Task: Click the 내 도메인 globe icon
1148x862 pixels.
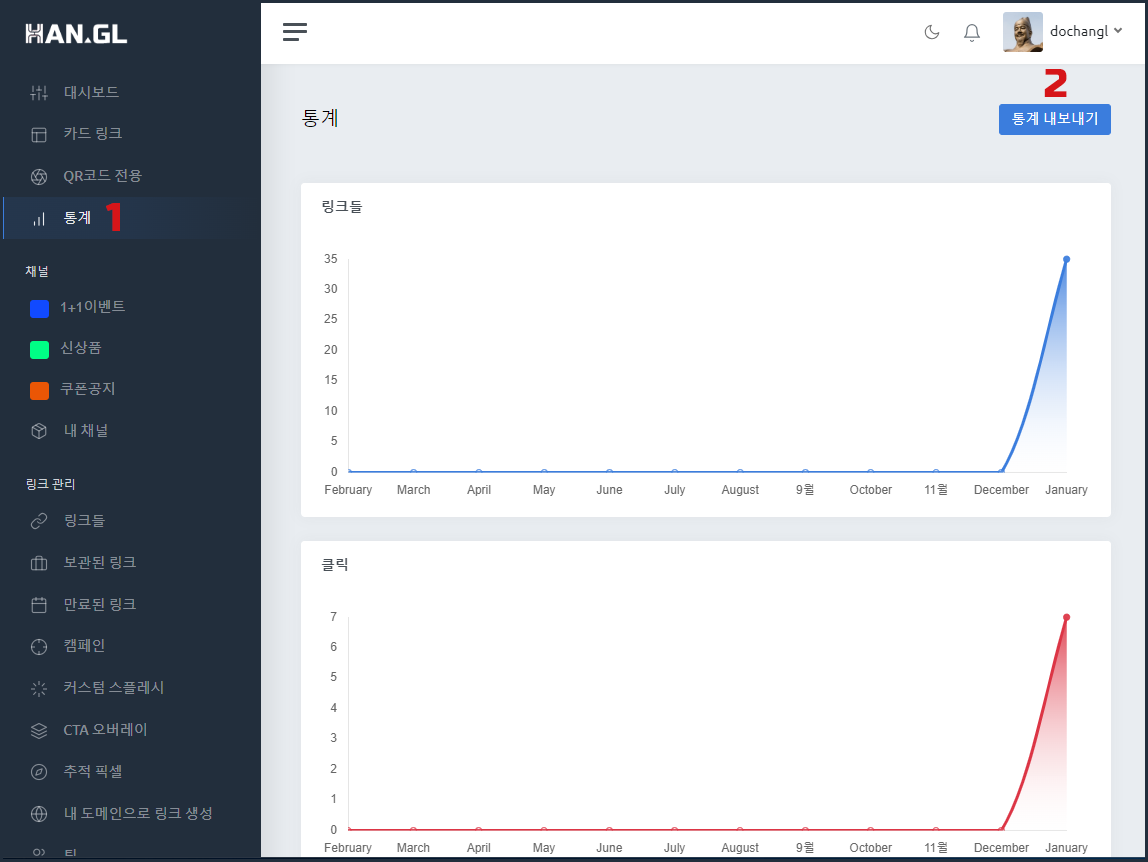Action: point(39,814)
